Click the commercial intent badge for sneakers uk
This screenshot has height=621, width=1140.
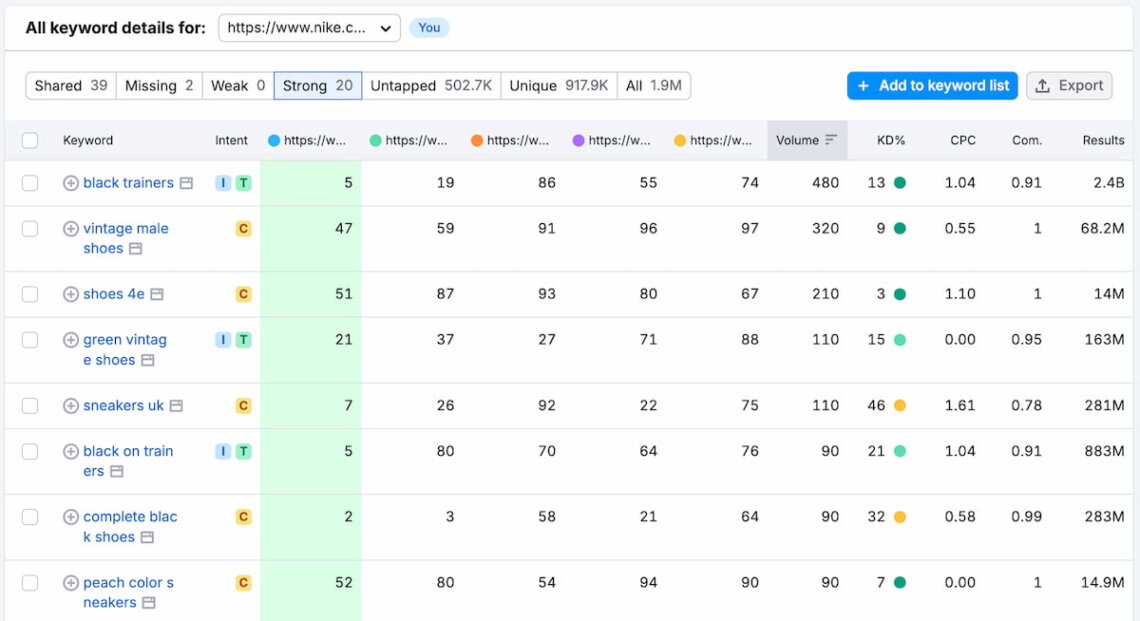(244, 406)
